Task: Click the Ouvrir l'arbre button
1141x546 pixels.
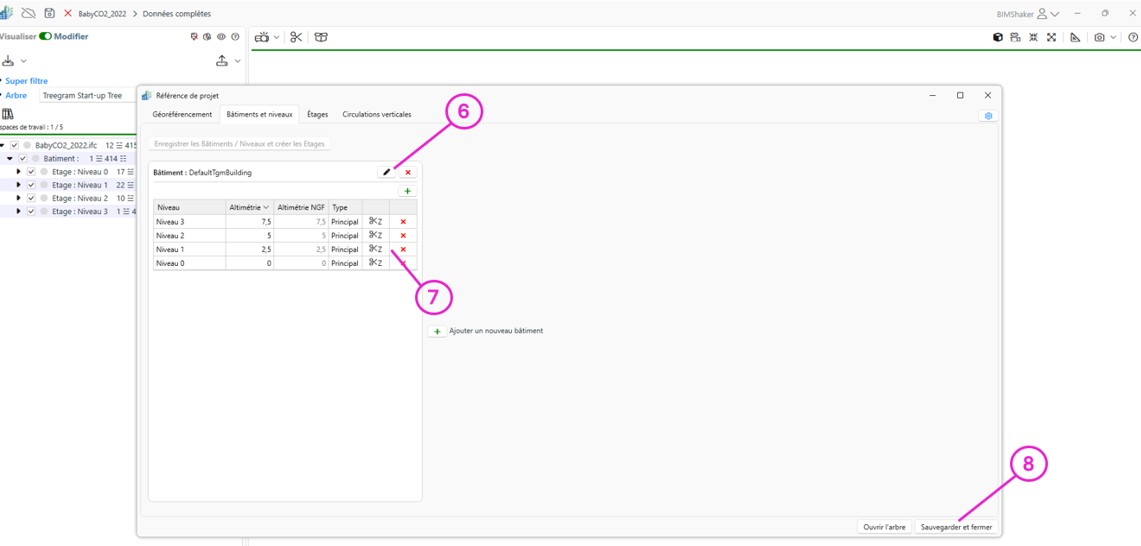Action: (884, 527)
